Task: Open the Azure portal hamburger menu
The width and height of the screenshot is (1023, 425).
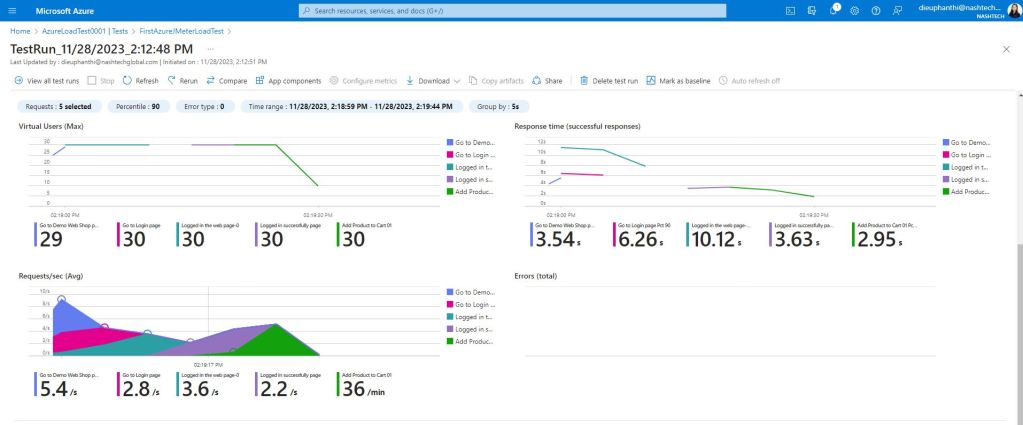Action: click(12, 10)
